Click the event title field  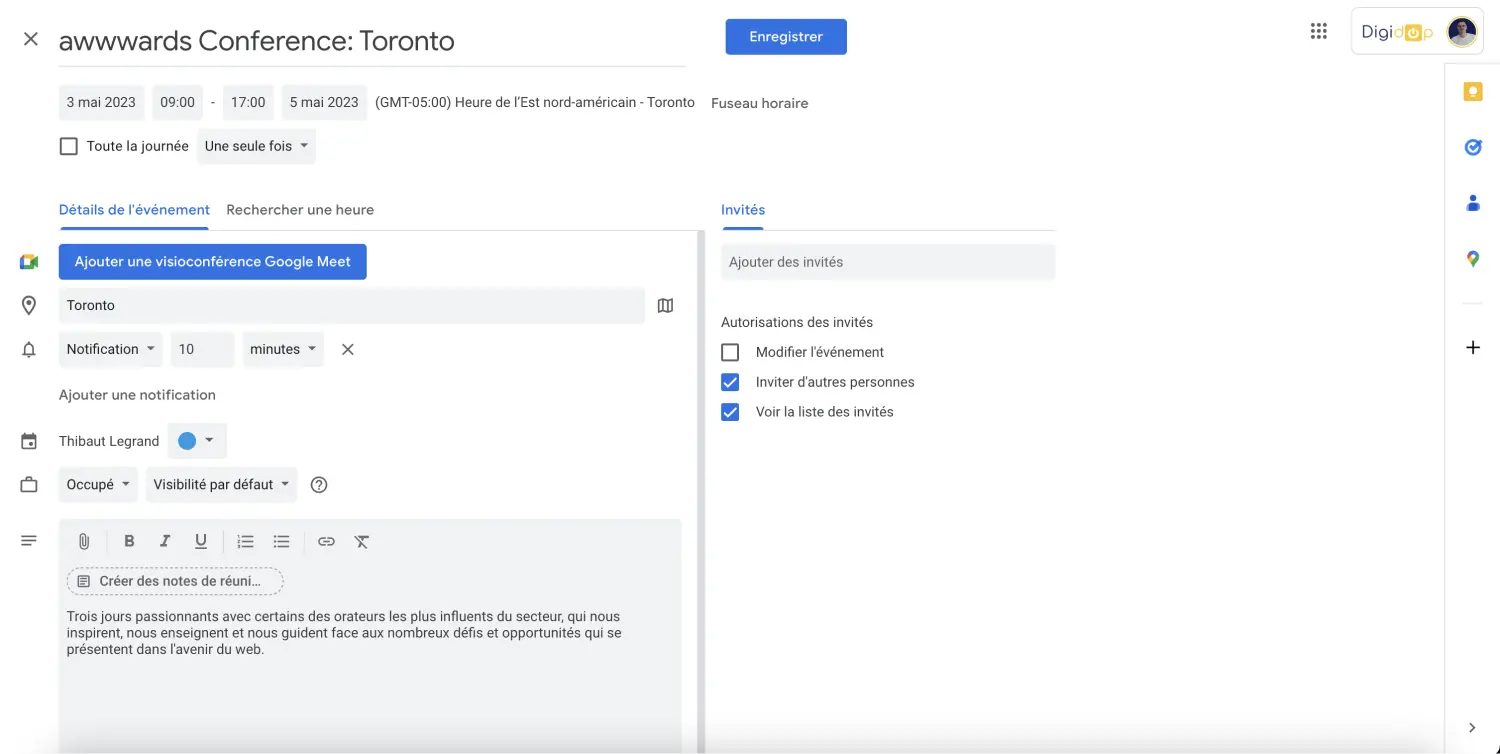point(372,41)
